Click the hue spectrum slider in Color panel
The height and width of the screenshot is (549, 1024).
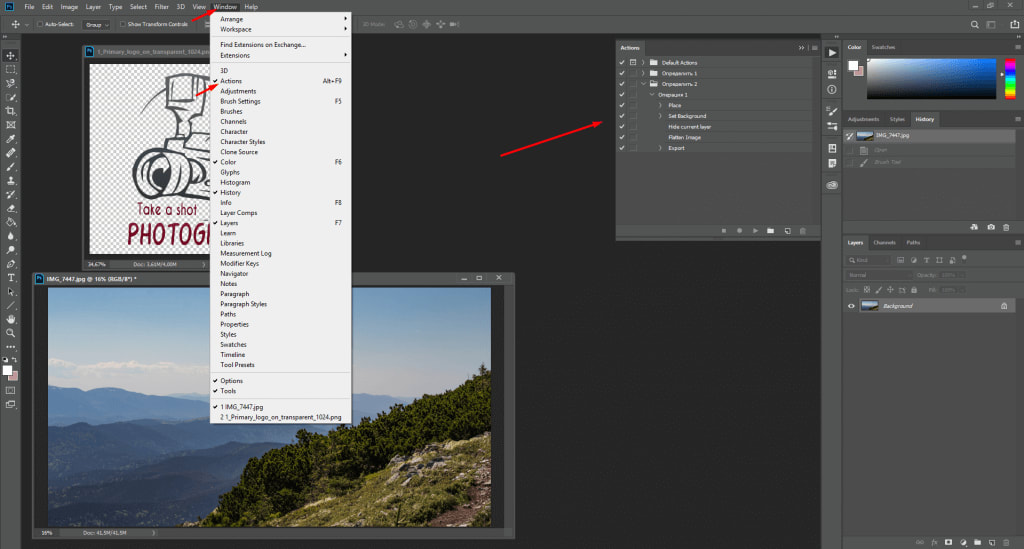(1010, 79)
